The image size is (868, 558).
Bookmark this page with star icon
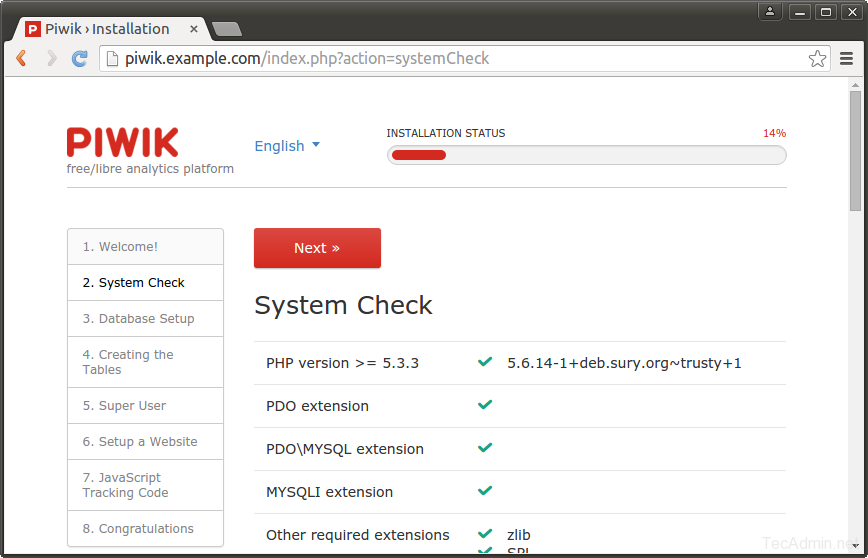[x=817, y=59]
